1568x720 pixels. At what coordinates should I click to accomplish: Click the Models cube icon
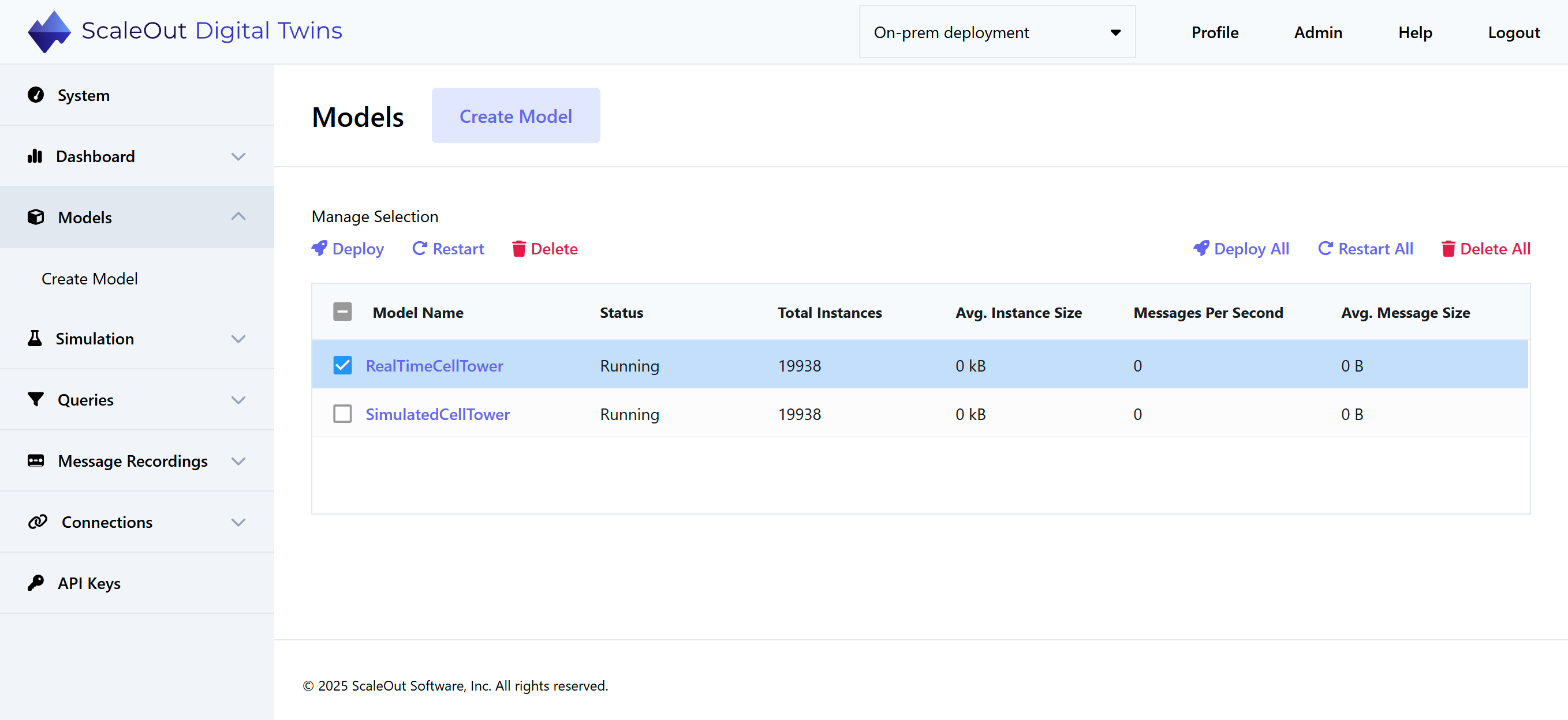pyautogui.click(x=36, y=217)
